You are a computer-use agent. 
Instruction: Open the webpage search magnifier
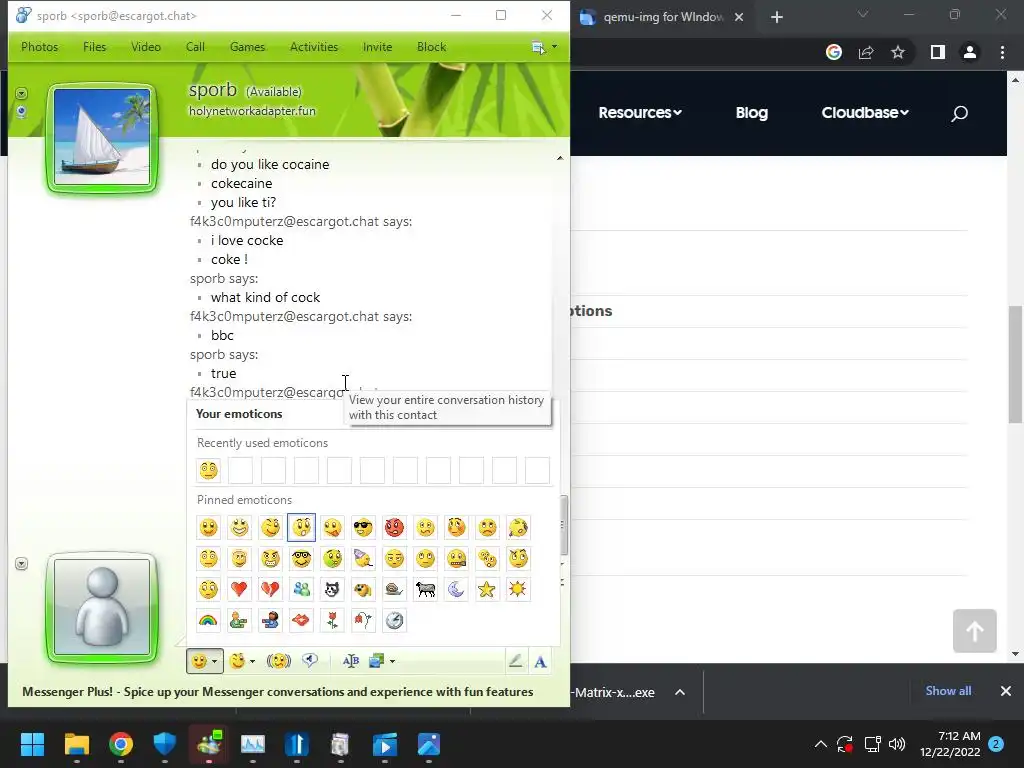click(x=959, y=114)
